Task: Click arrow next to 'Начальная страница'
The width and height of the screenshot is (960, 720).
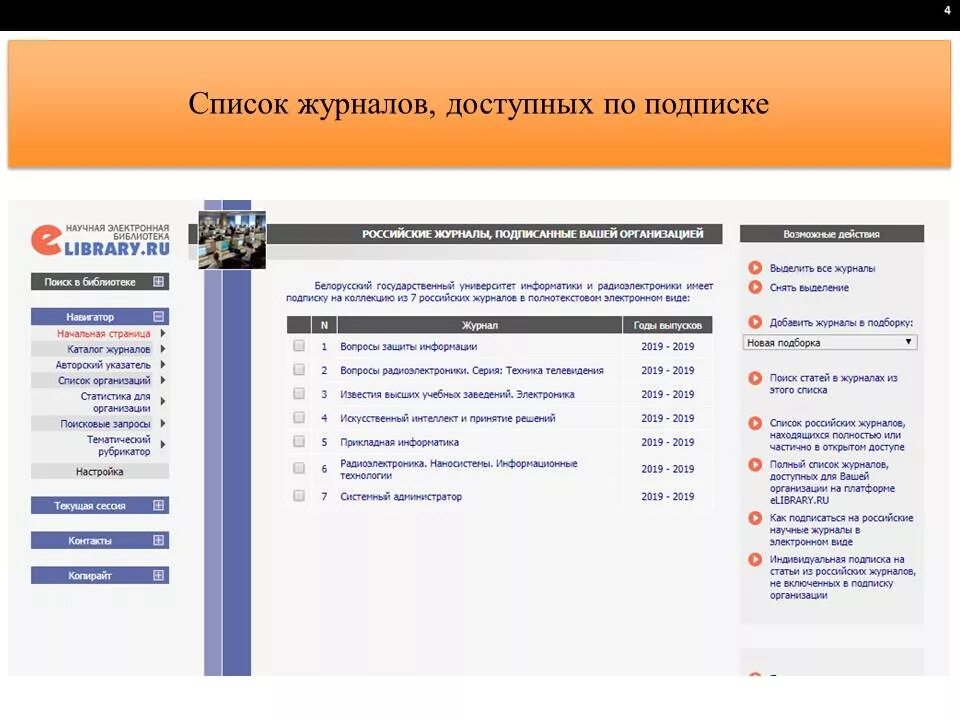Action: tap(163, 334)
